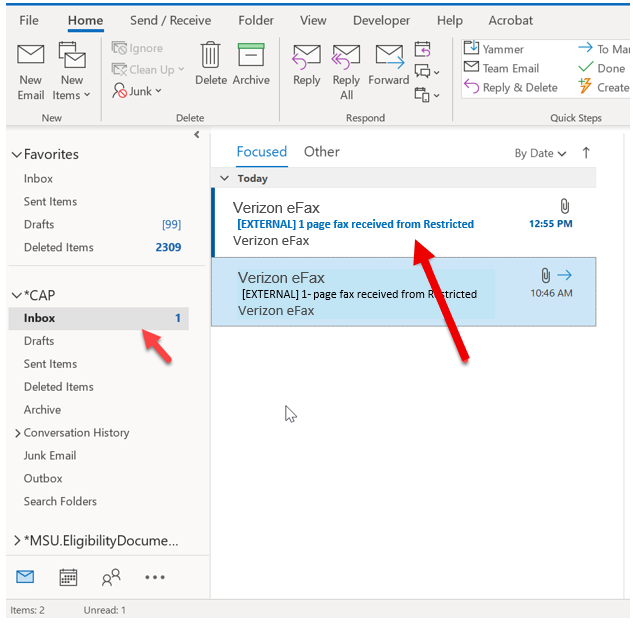The height and width of the screenshot is (630, 633).
Task: Open Deleted Items under *CAP mailbox
Action: point(59,387)
